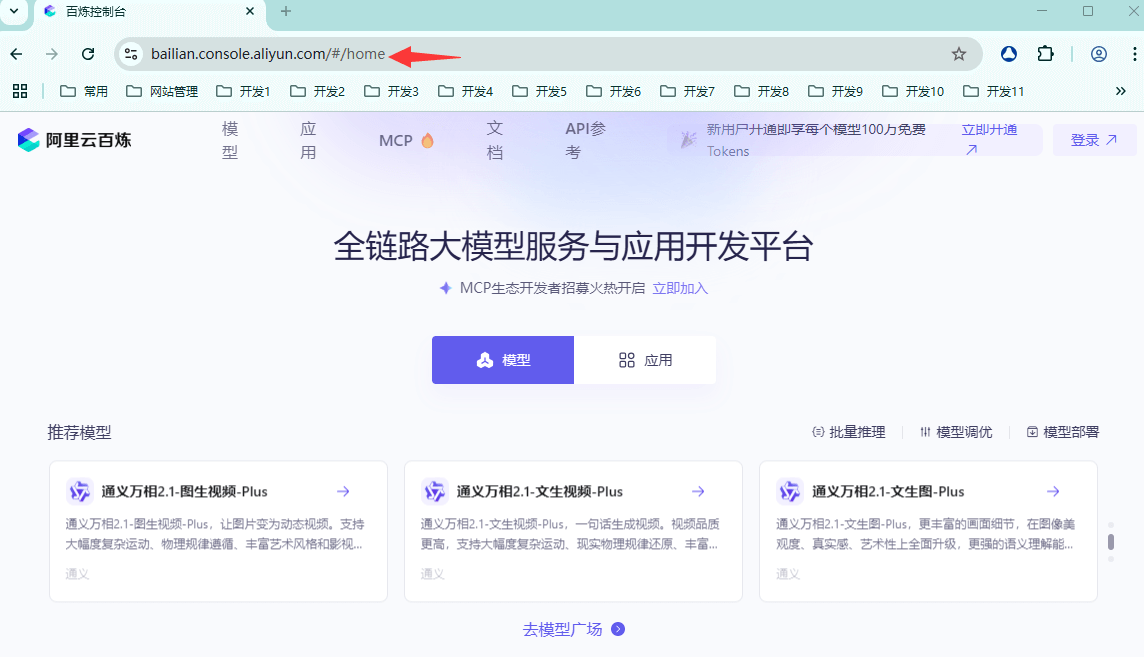Open the 开发4 bookmarks folder
Viewport: 1144px width, 657px height.
pyautogui.click(x=465, y=91)
